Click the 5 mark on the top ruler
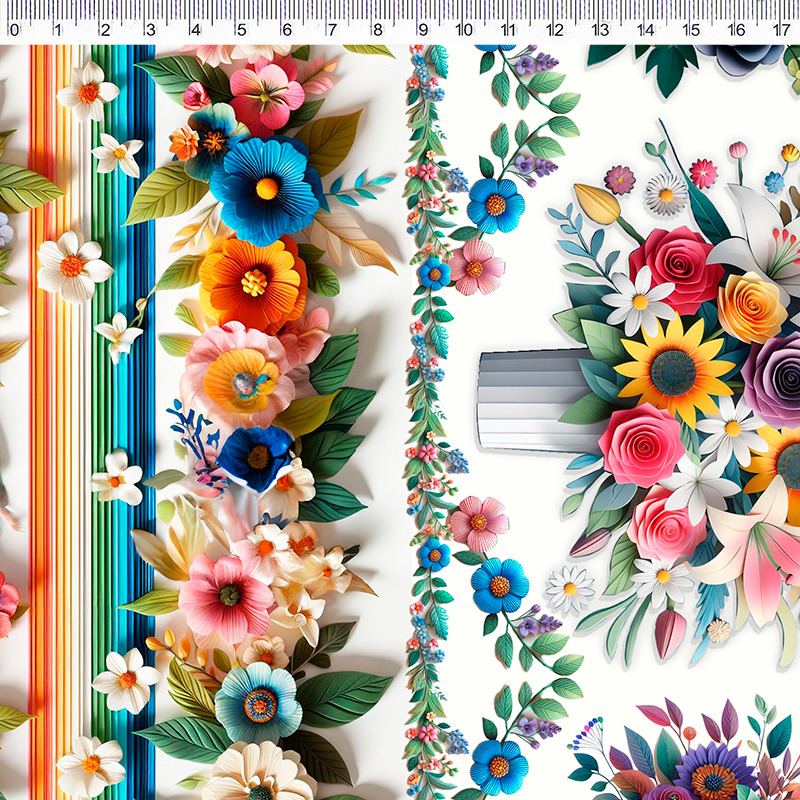This screenshot has width=800, height=800. click(x=241, y=30)
